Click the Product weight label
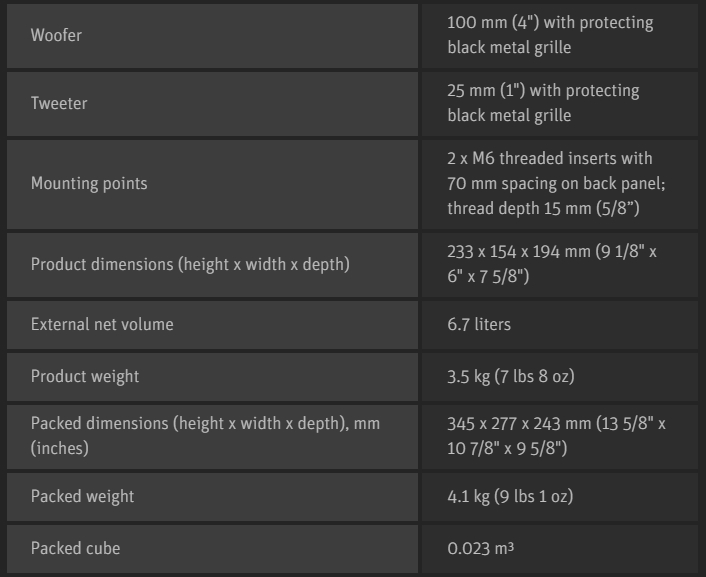 pyautogui.click(x=85, y=377)
